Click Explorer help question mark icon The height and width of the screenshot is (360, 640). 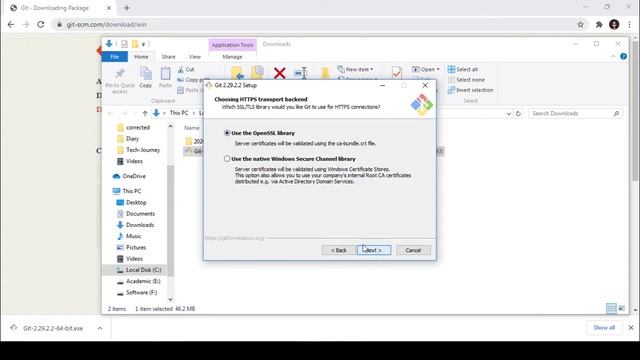[623, 56]
